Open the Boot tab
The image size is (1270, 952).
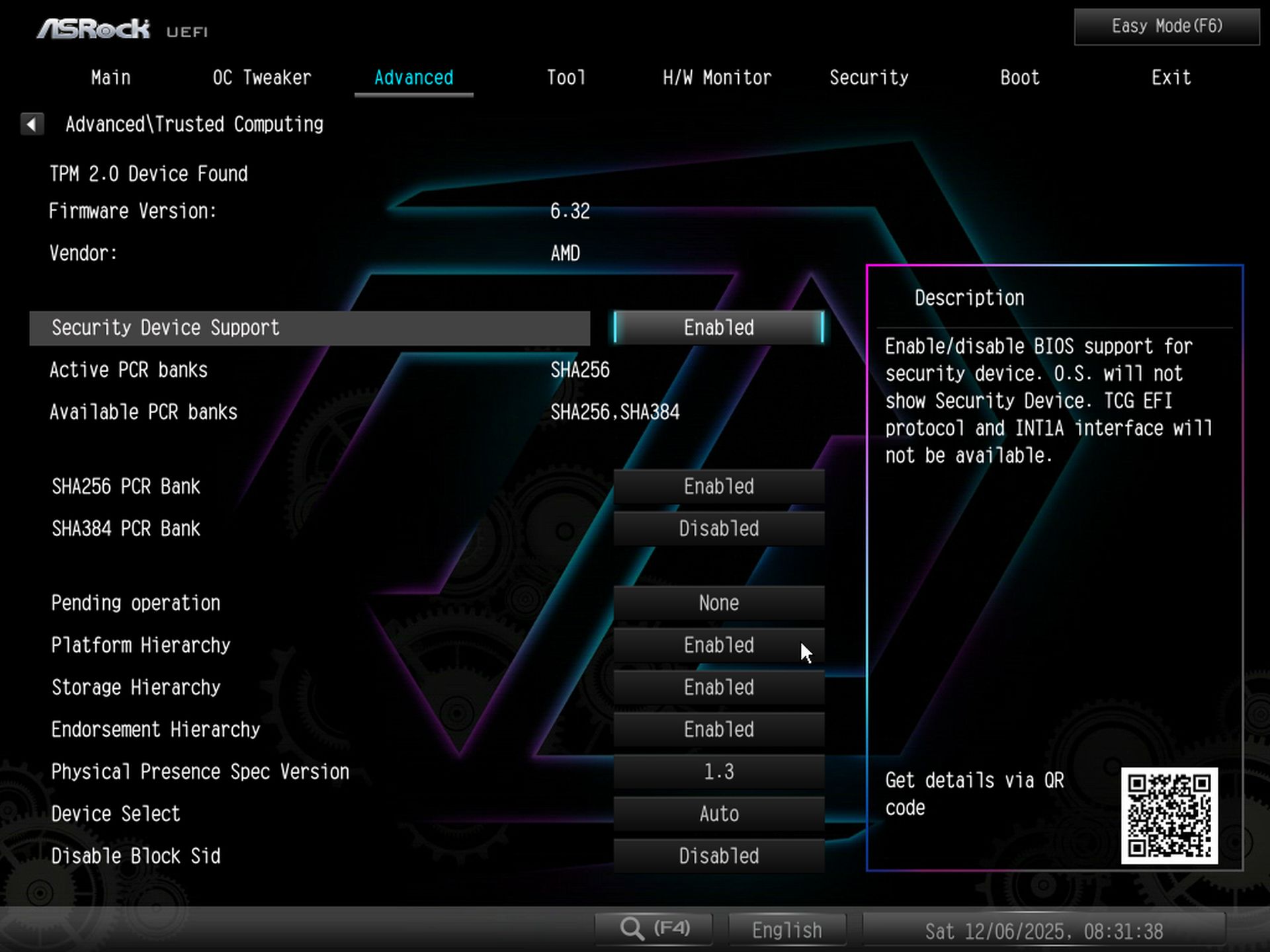(1019, 78)
